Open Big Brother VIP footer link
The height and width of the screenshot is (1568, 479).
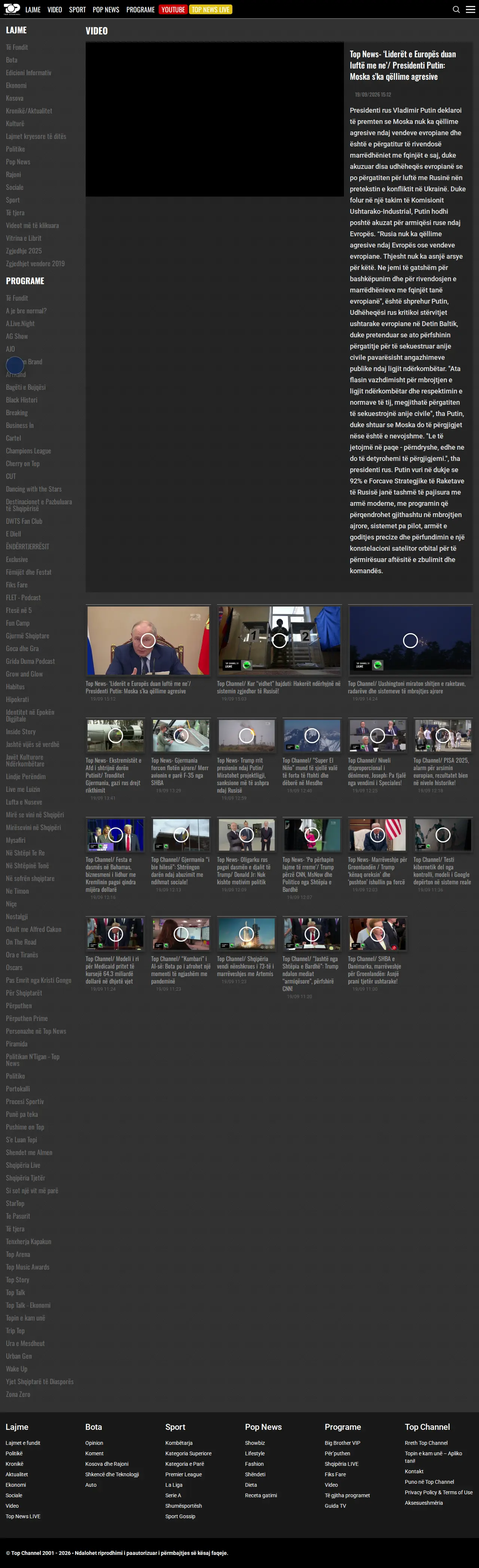pyautogui.click(x=342, y=1443)
